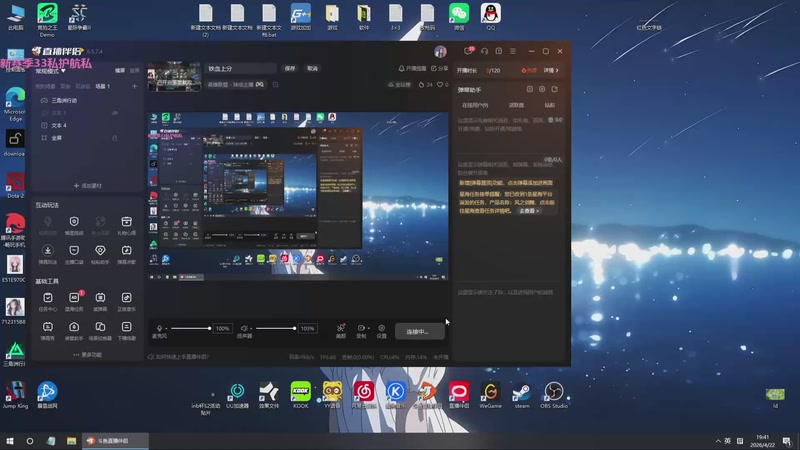Open Windows Start menu
The width and height of the screenshot is (800, 450).
click(x=9, y=441)
